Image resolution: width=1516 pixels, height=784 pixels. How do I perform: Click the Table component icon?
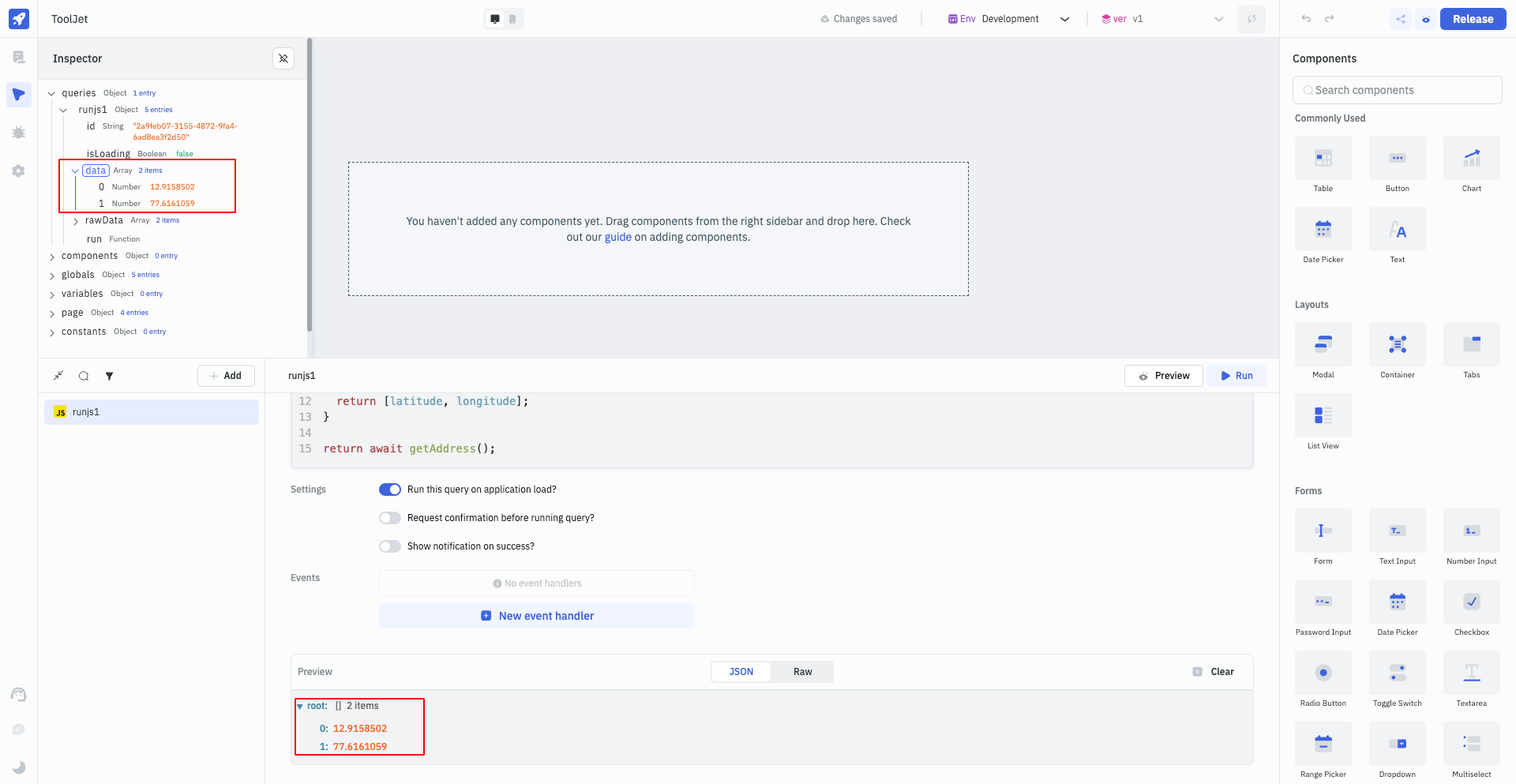pyautogui.click(x=1323, y=158)
